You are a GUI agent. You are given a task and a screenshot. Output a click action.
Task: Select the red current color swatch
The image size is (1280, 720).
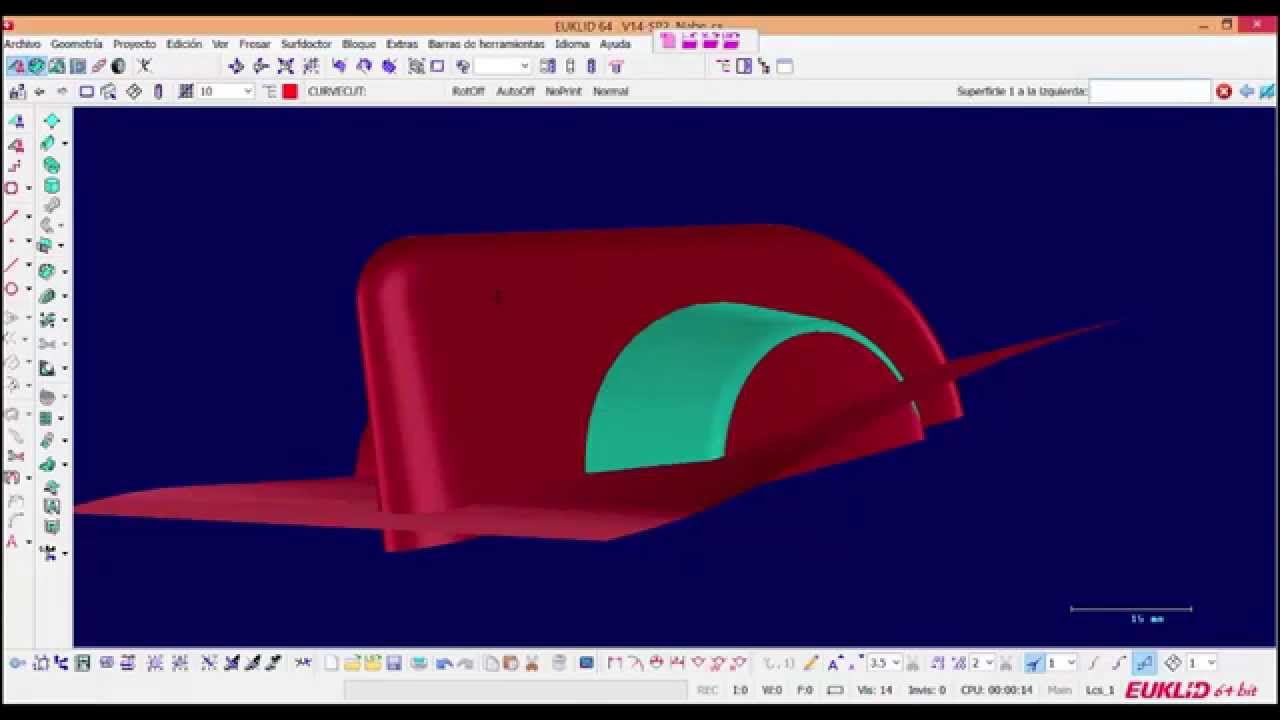coord(290,91)
